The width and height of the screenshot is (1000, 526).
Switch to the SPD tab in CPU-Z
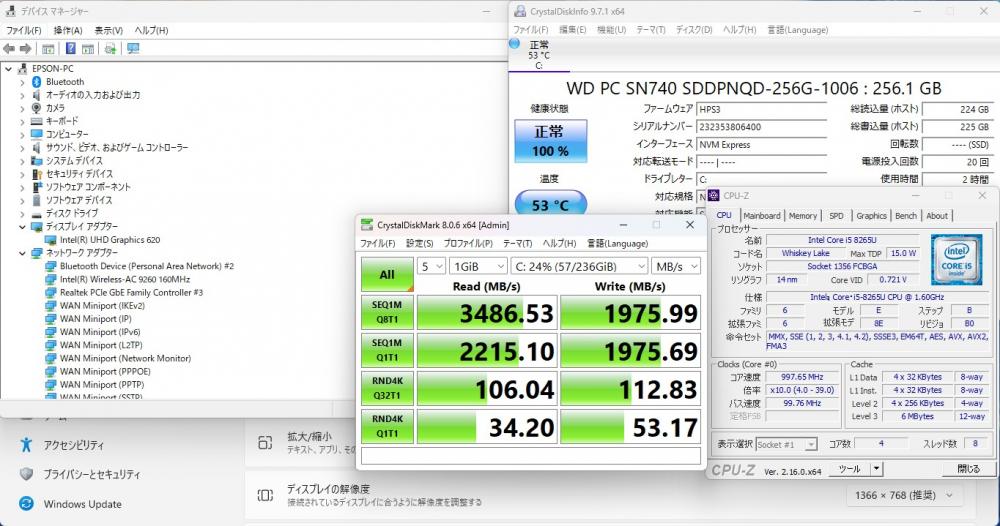[836, 216]
